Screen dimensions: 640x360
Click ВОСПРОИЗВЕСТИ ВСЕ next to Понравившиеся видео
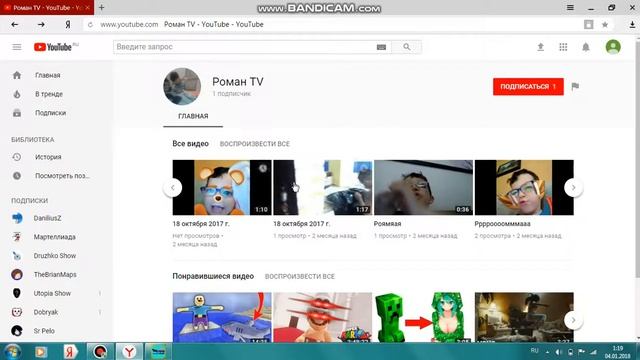pyautogui.click(x=300, y=276)
